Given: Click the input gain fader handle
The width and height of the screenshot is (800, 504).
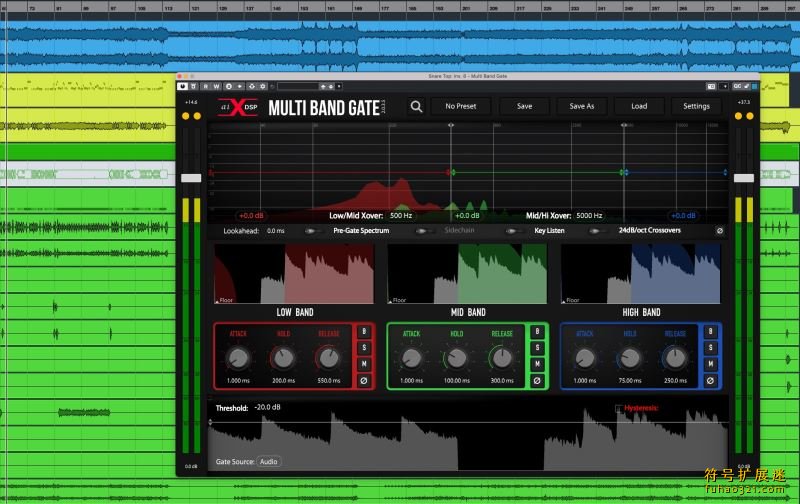Looking at the screenshot, I should pos(191,178).
